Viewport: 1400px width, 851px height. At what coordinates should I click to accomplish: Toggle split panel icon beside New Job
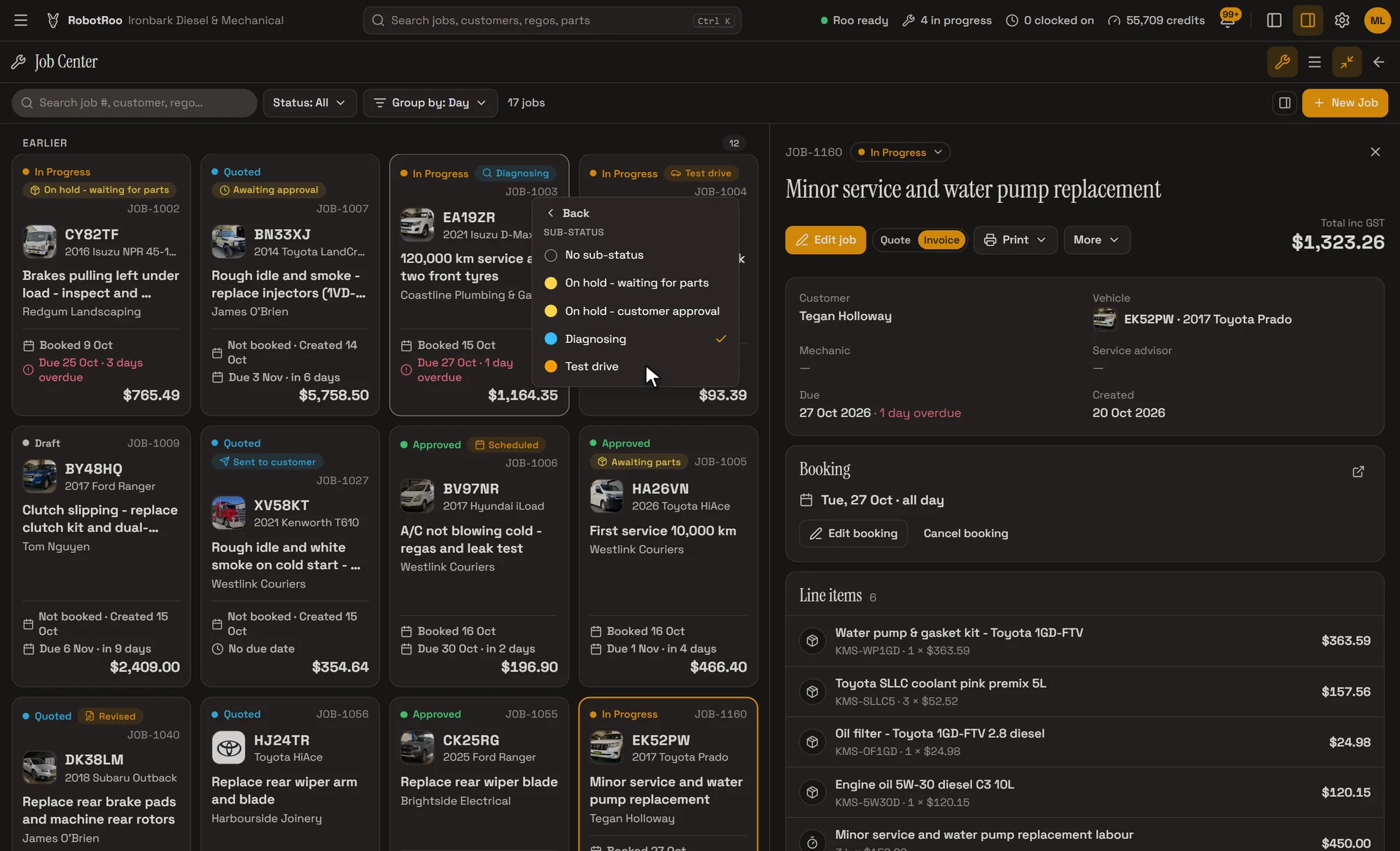pyautogui.click(x=1284, y=103)
